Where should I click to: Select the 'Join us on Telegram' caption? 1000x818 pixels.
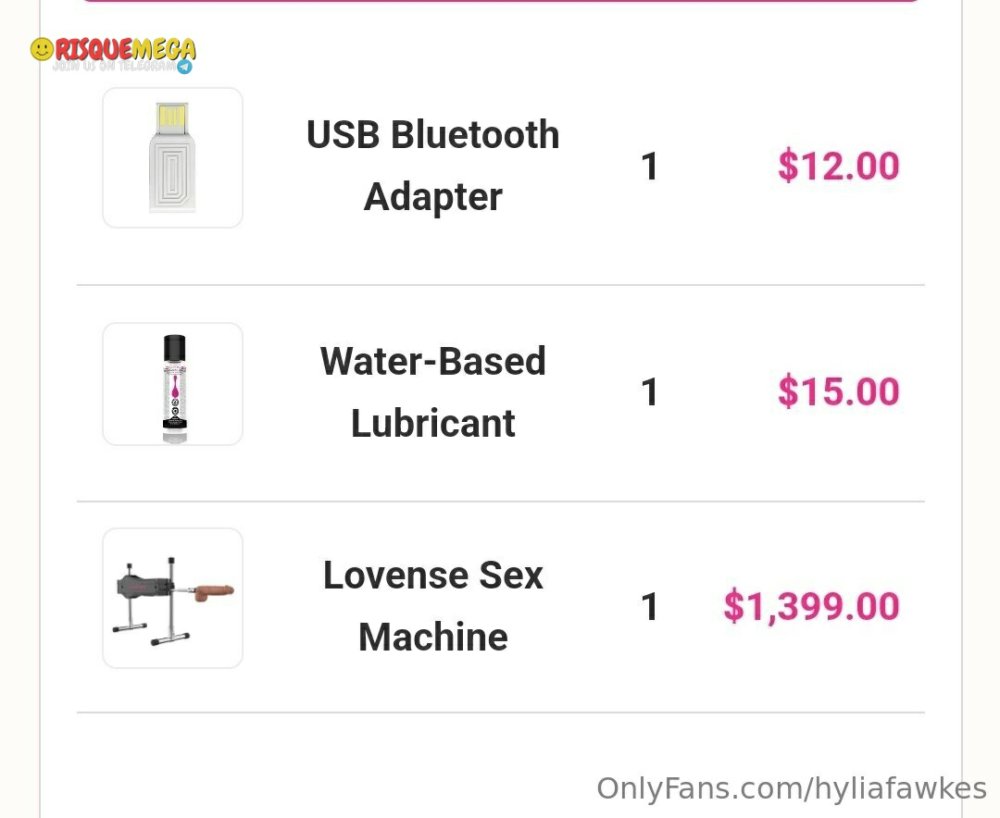tap(114, 66)
